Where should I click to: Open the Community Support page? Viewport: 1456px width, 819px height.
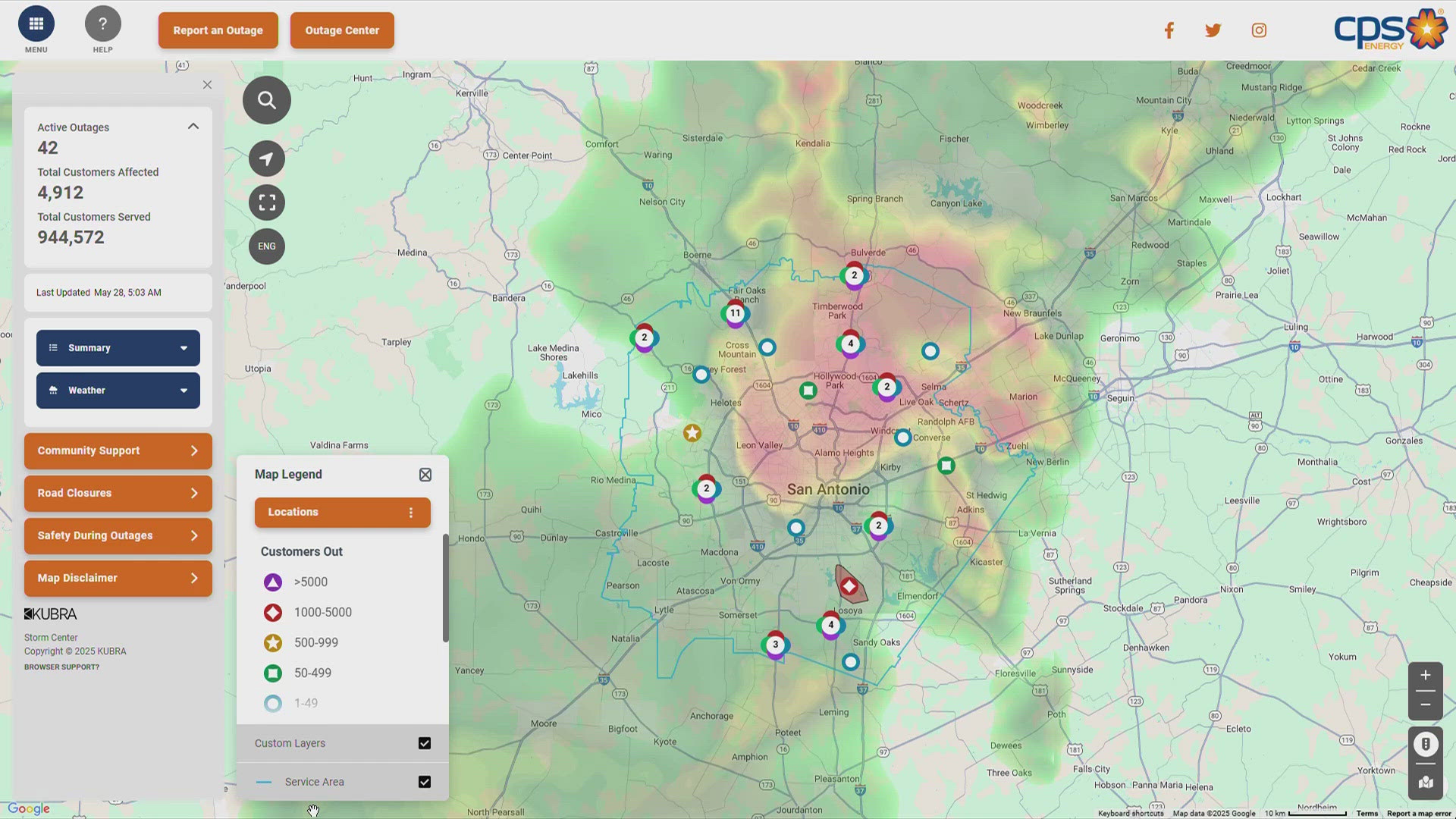118,450
